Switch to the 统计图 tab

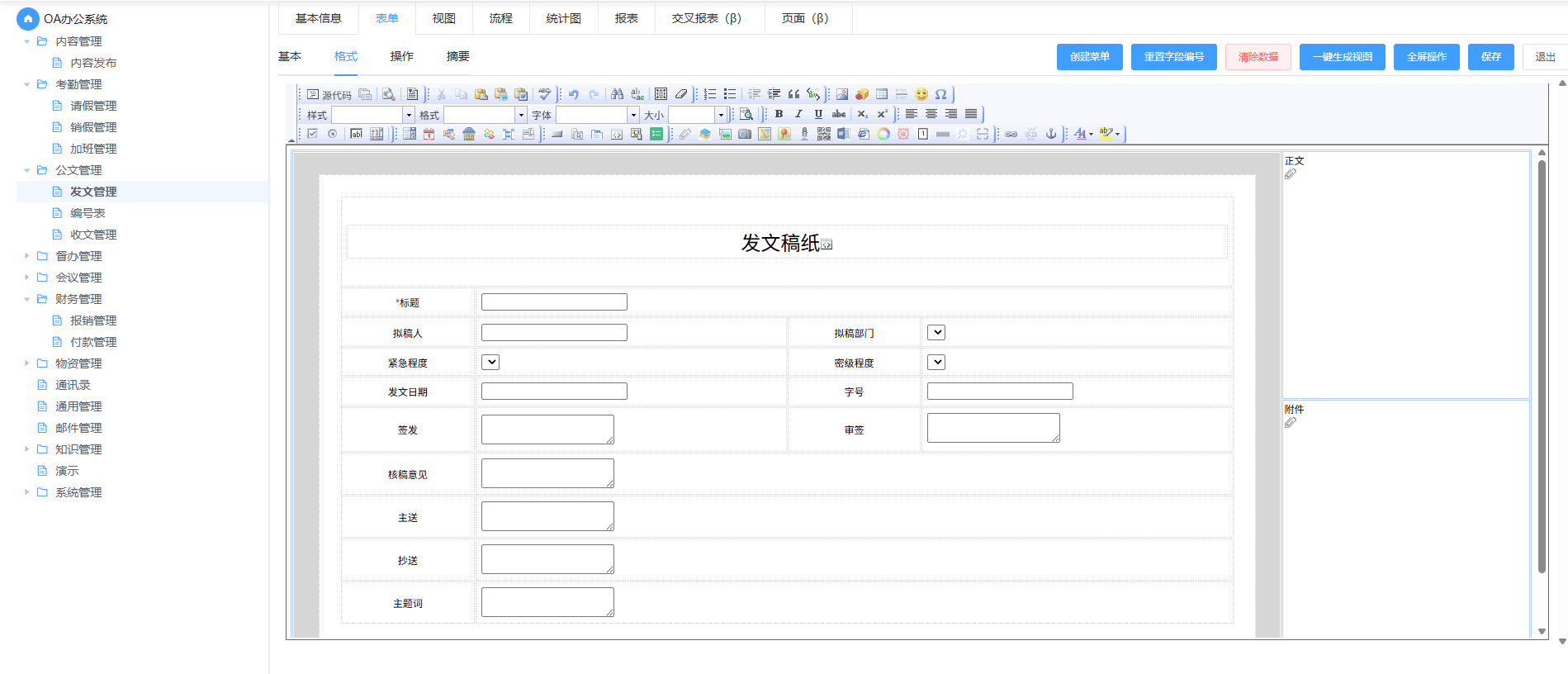click(563, 18)
